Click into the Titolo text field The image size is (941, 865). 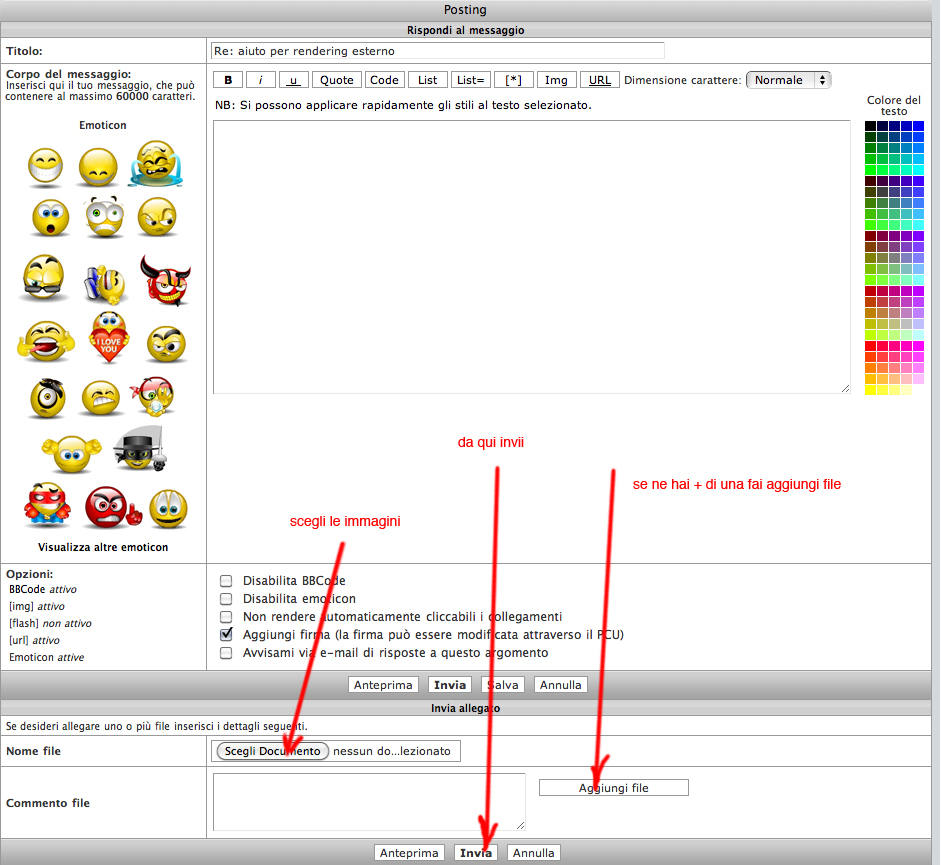438,51
